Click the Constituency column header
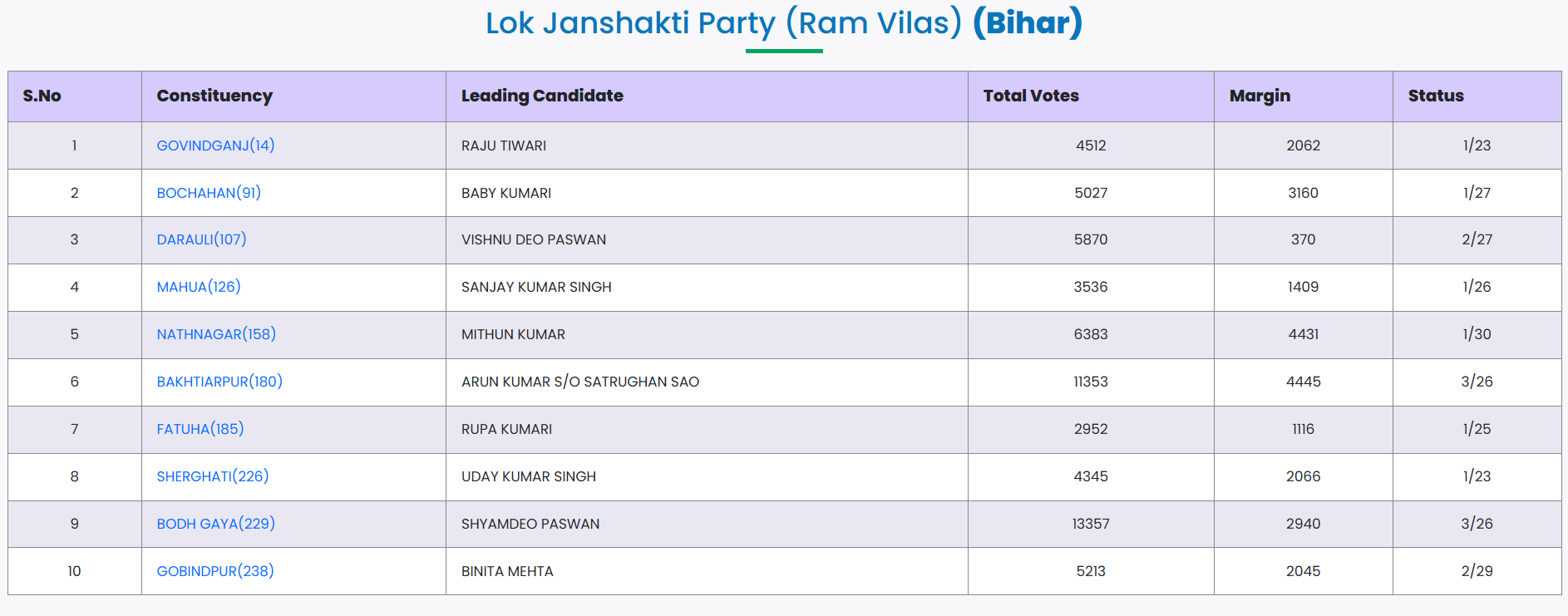1568x616 pixels. [x=214, y=96]
